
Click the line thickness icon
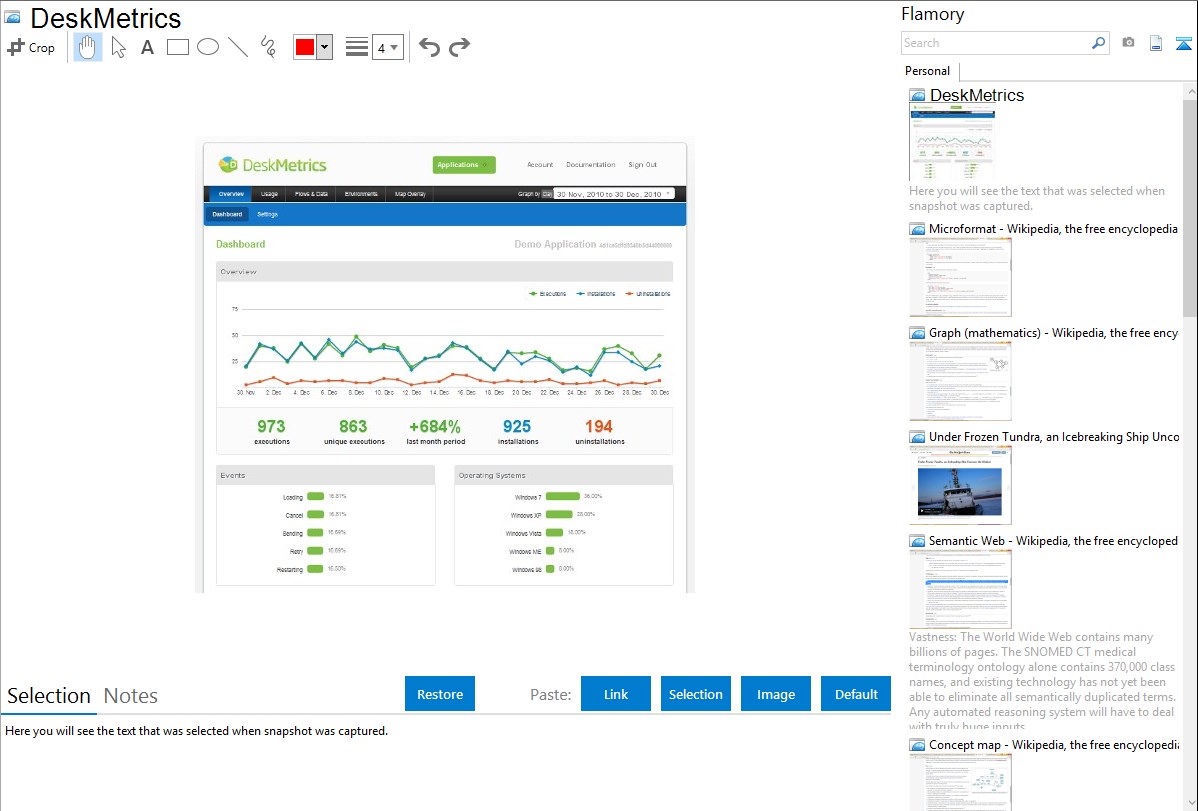(x=357, y=47)
